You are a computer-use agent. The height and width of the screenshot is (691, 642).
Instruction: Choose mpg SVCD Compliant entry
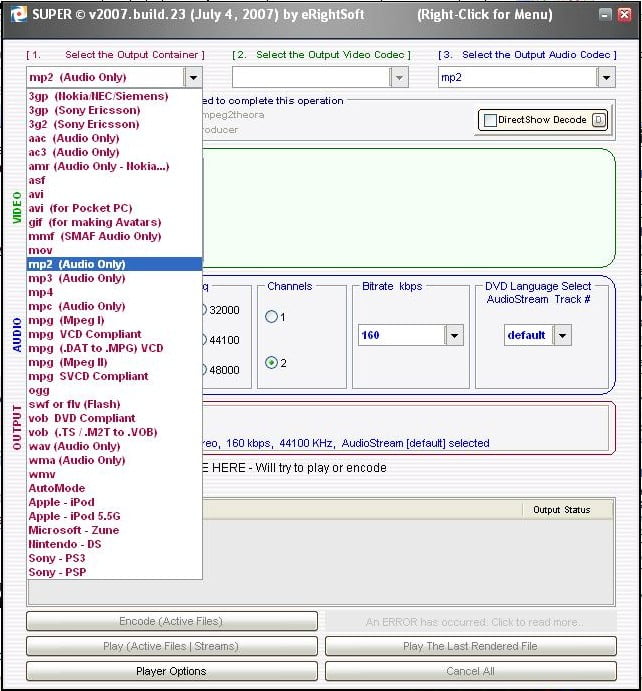(x=115, y=376)
